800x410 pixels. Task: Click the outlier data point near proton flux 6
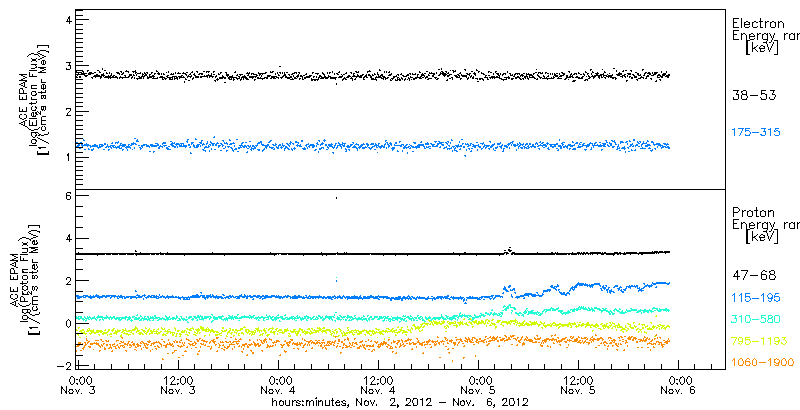pyautogui.click(x=336, y=197)
